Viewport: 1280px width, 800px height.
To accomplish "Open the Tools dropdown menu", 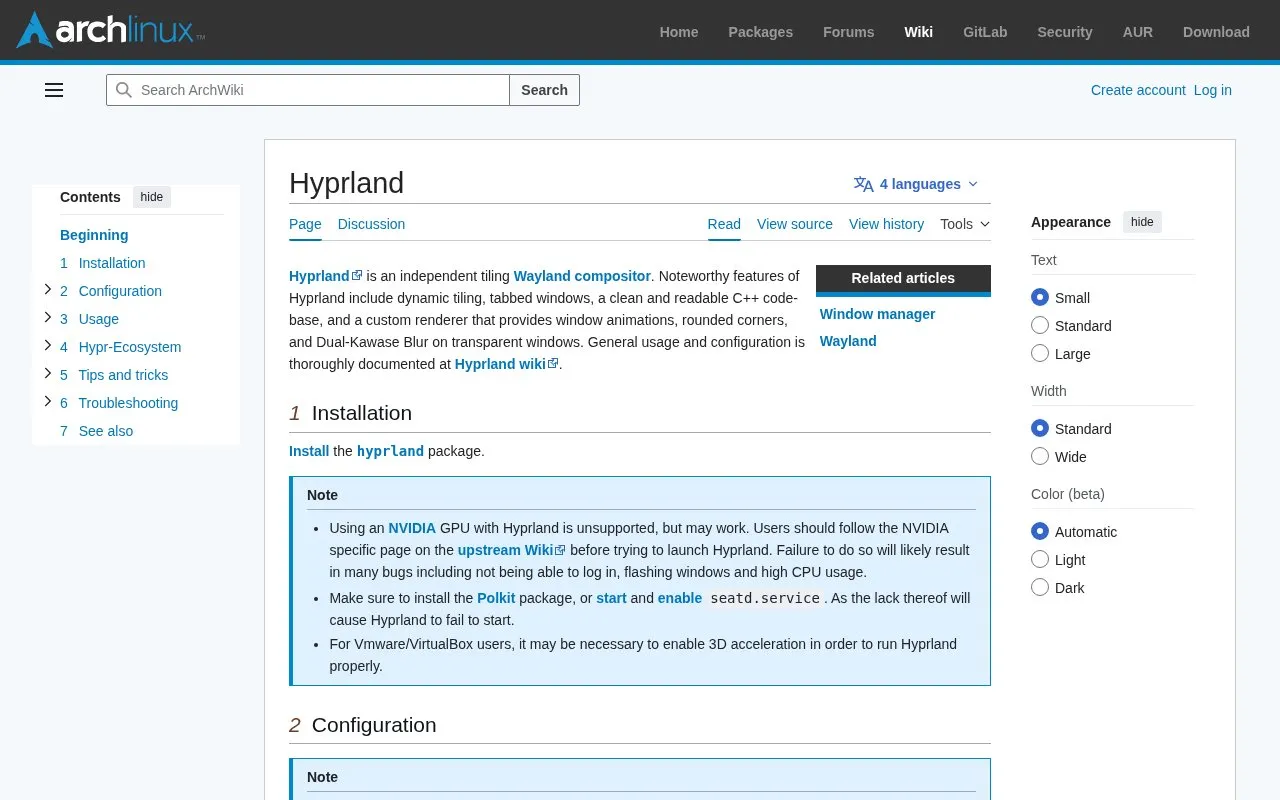I will point(965,224).
